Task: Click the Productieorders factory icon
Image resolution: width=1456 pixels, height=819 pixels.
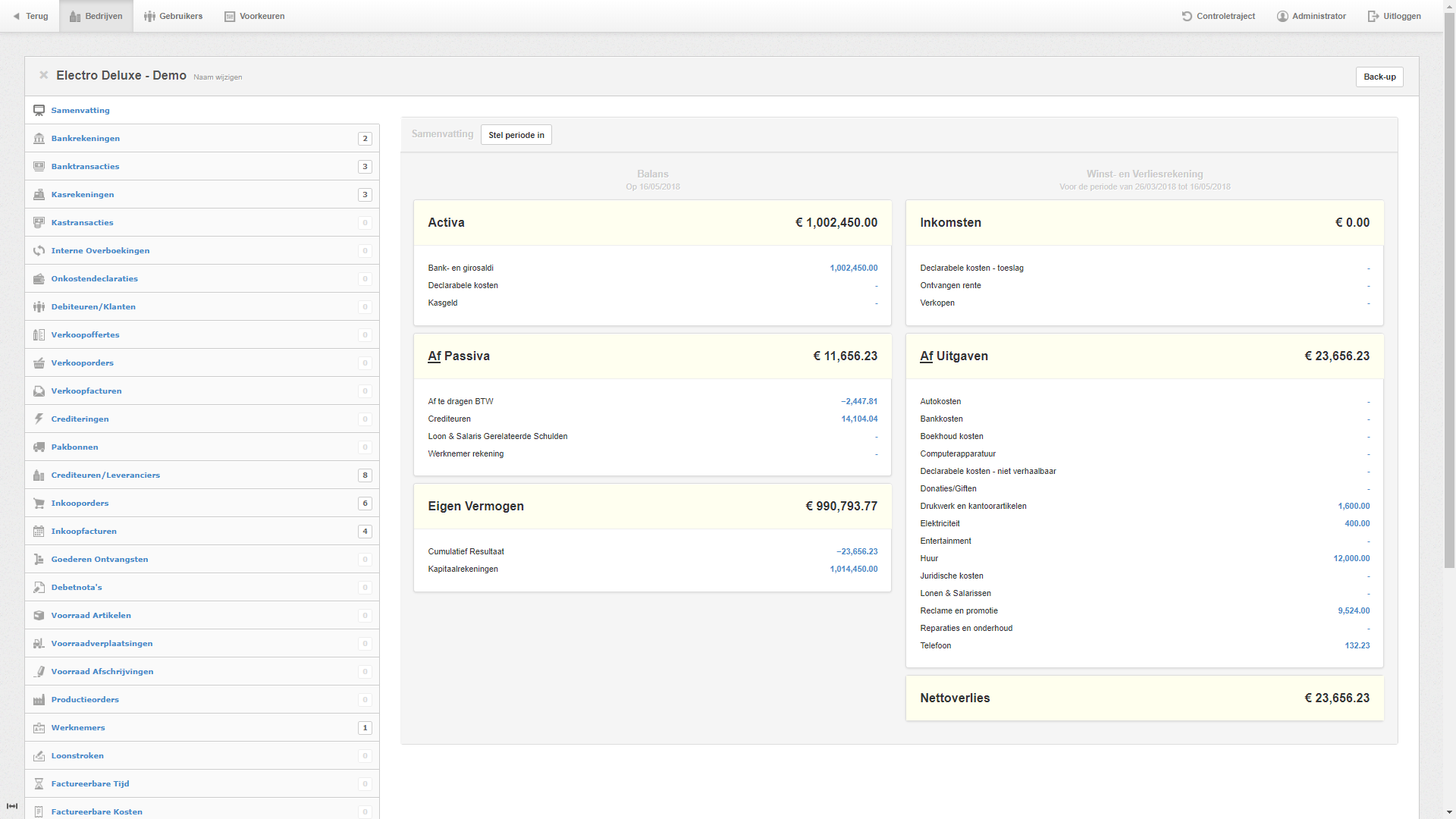Action: coord(39,700)
